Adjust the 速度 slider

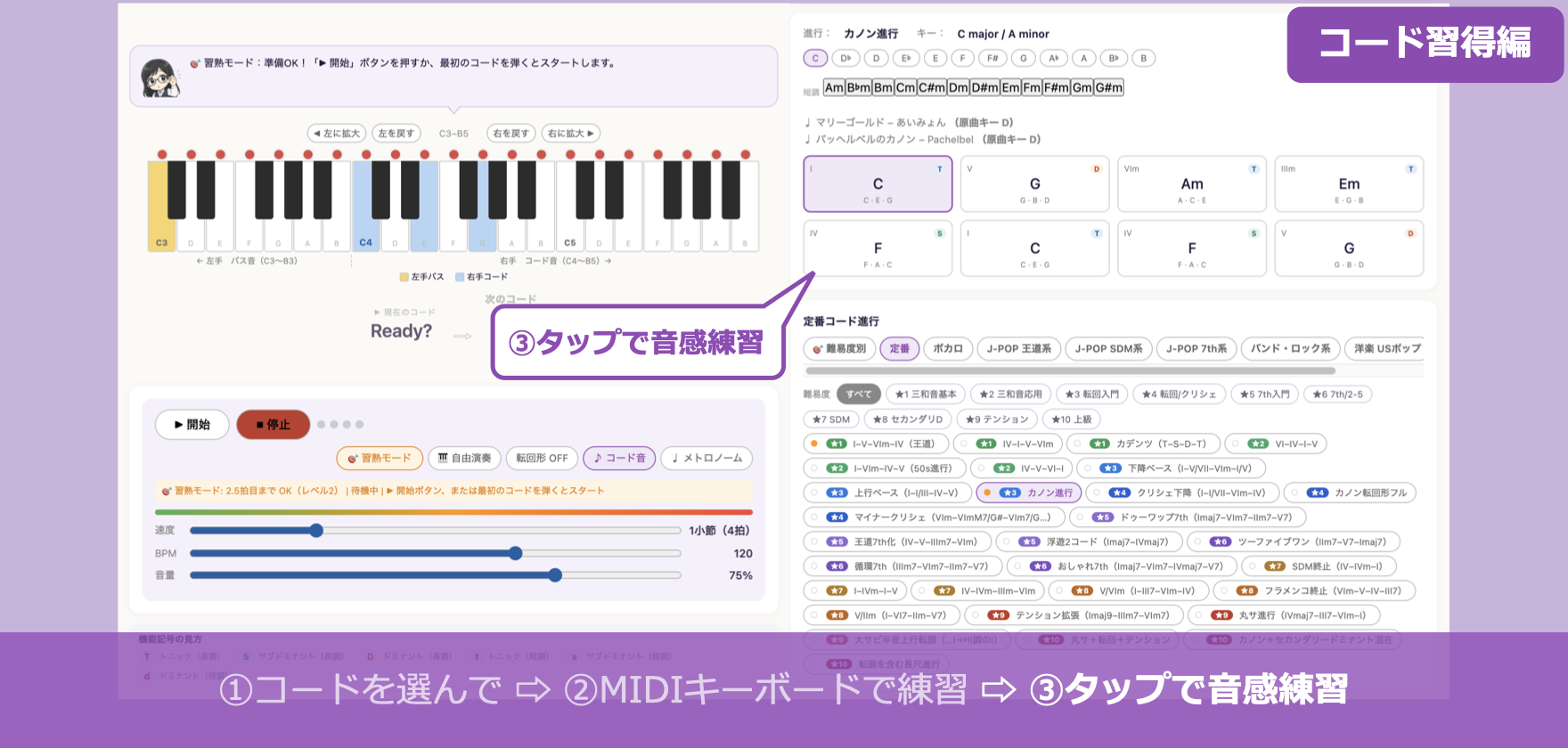tap(436, 531)
